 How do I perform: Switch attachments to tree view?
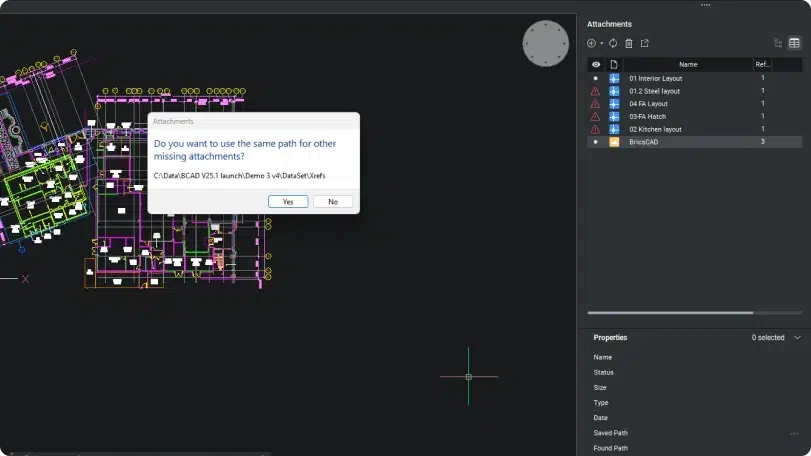point(778,43)
